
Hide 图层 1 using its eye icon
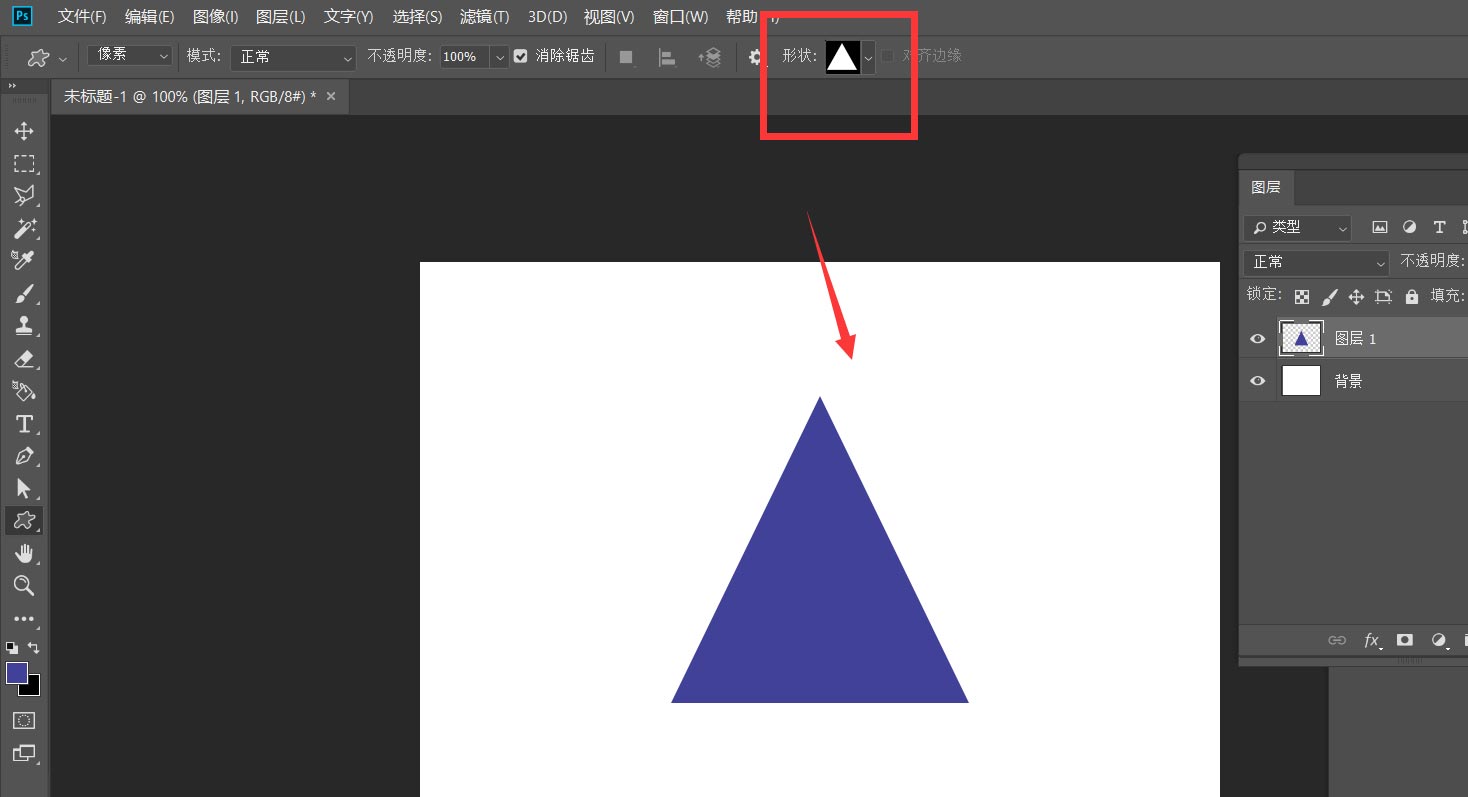click(1258, 339)
